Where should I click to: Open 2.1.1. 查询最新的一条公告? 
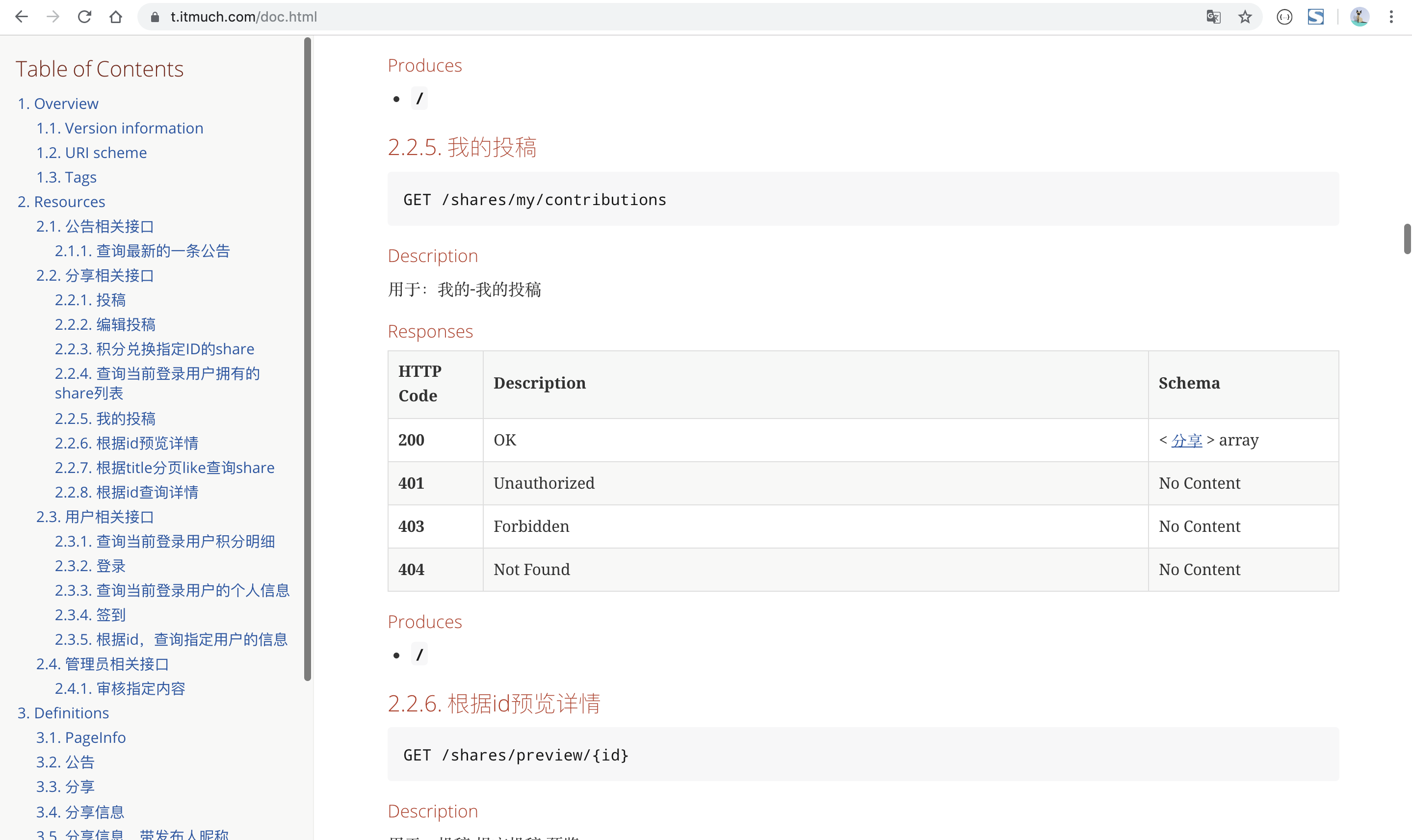coord(142,251)
